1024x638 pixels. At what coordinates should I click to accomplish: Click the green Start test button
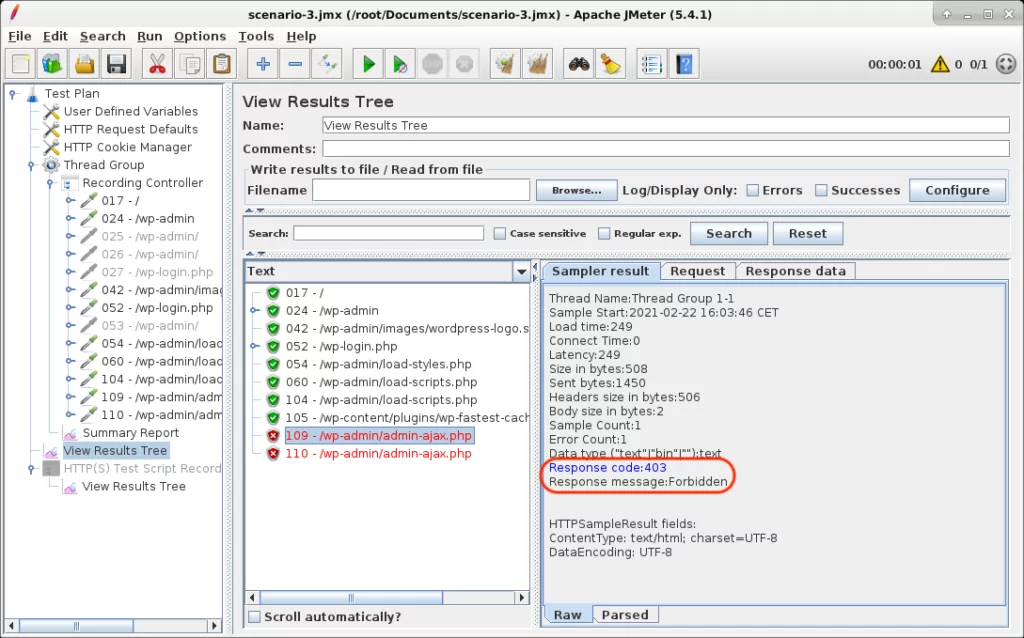pos(369,65)
